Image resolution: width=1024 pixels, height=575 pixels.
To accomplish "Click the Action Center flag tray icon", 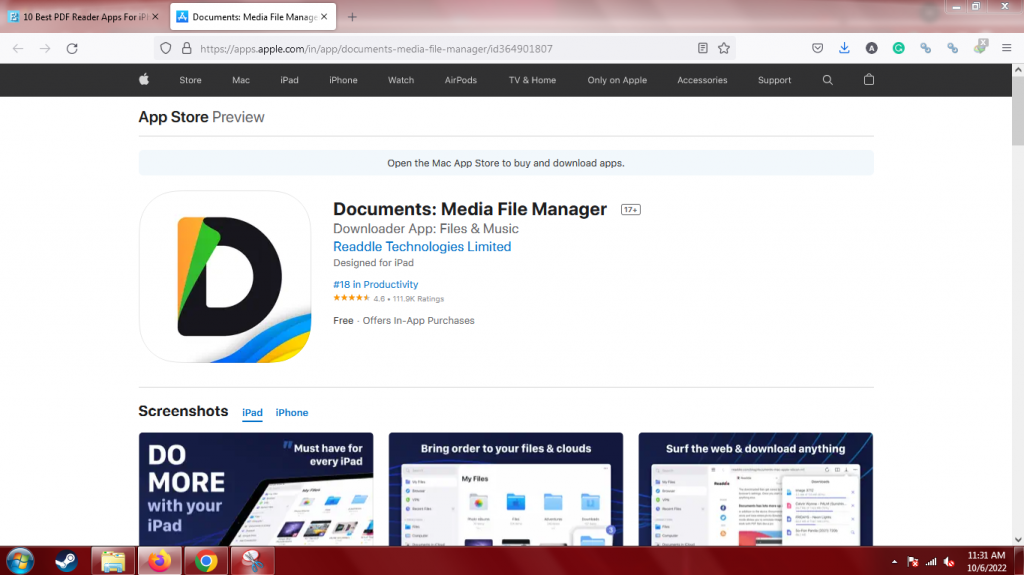I will (x=913, y=562).
